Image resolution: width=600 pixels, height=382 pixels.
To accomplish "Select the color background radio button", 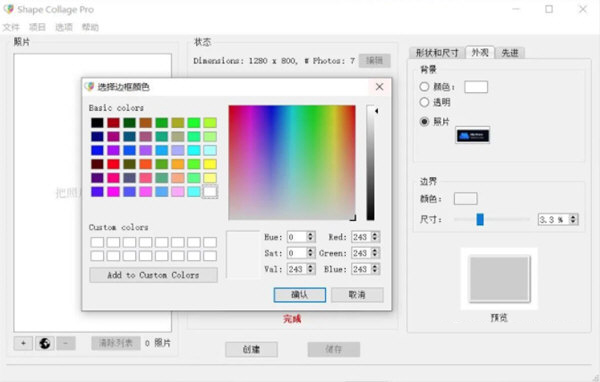I will pyautogui.click(x=424, y=87).
